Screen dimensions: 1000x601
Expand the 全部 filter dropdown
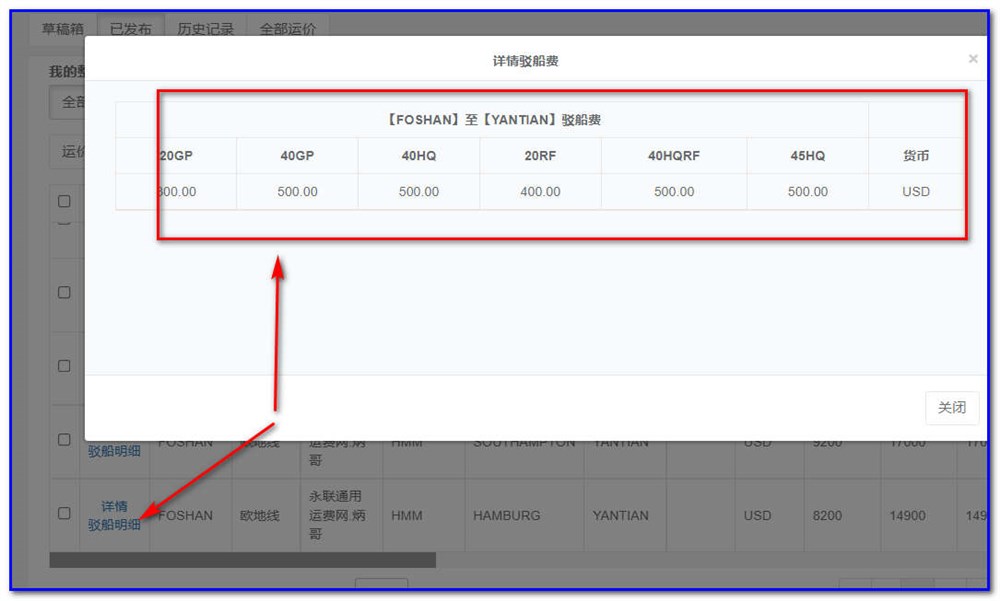click(68, 102)
